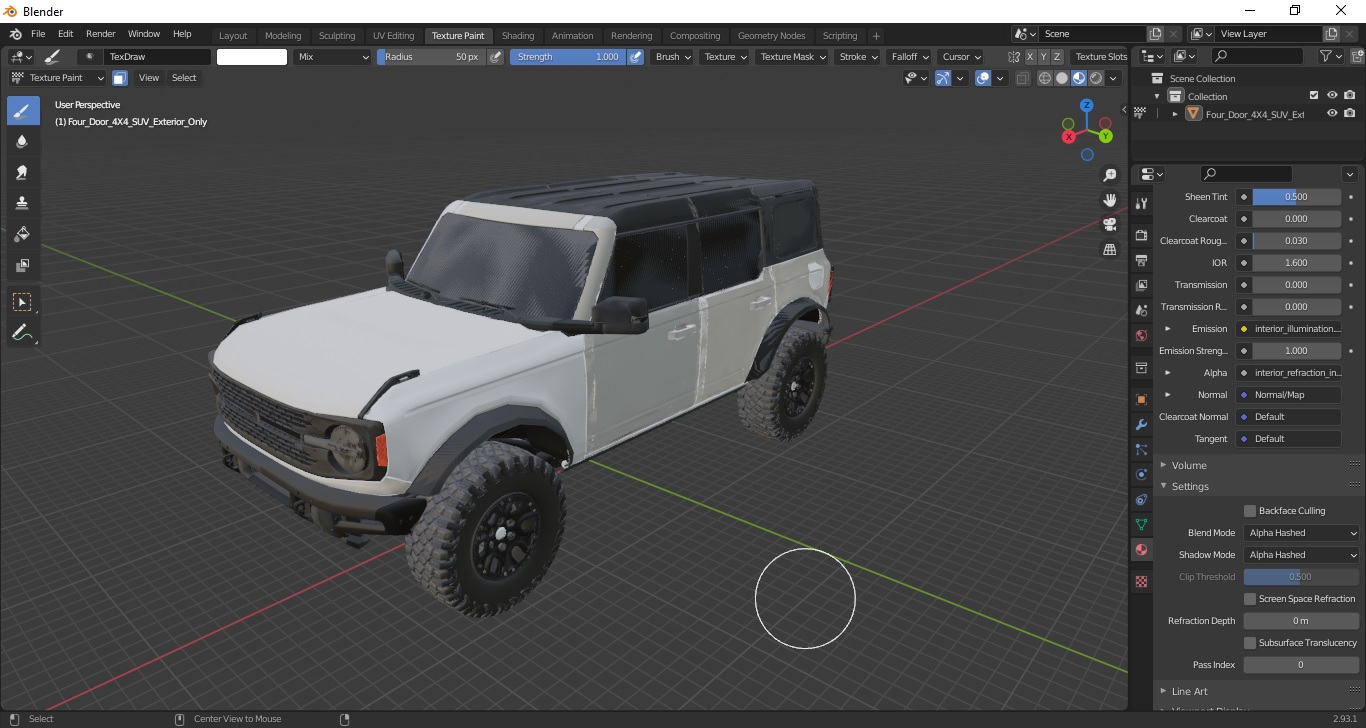Toggle camera view gizmo
This screenshot has width=1366, height=728.
[1109, 225]
